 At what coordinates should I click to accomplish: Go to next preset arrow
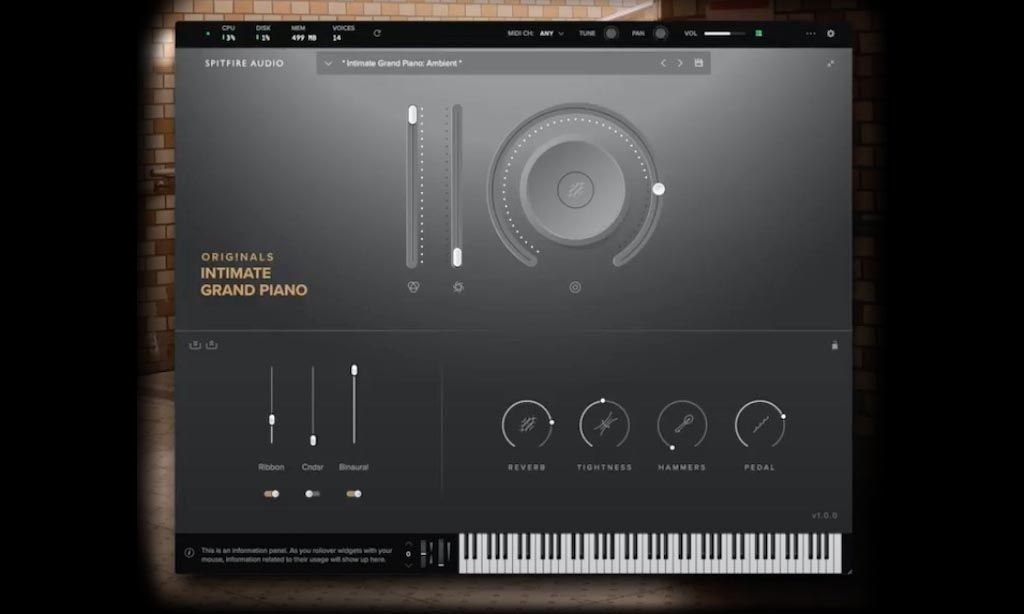point(680,63)
